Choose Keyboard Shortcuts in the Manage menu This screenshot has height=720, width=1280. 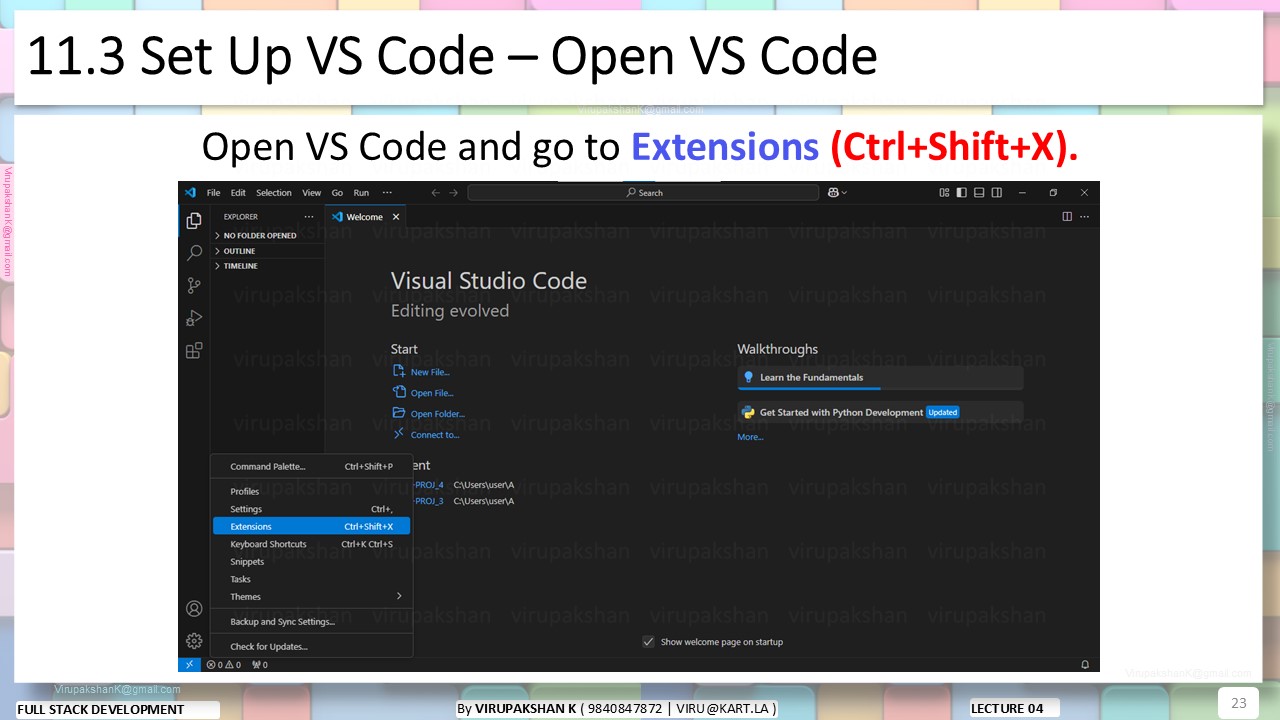tap(312, 544)
